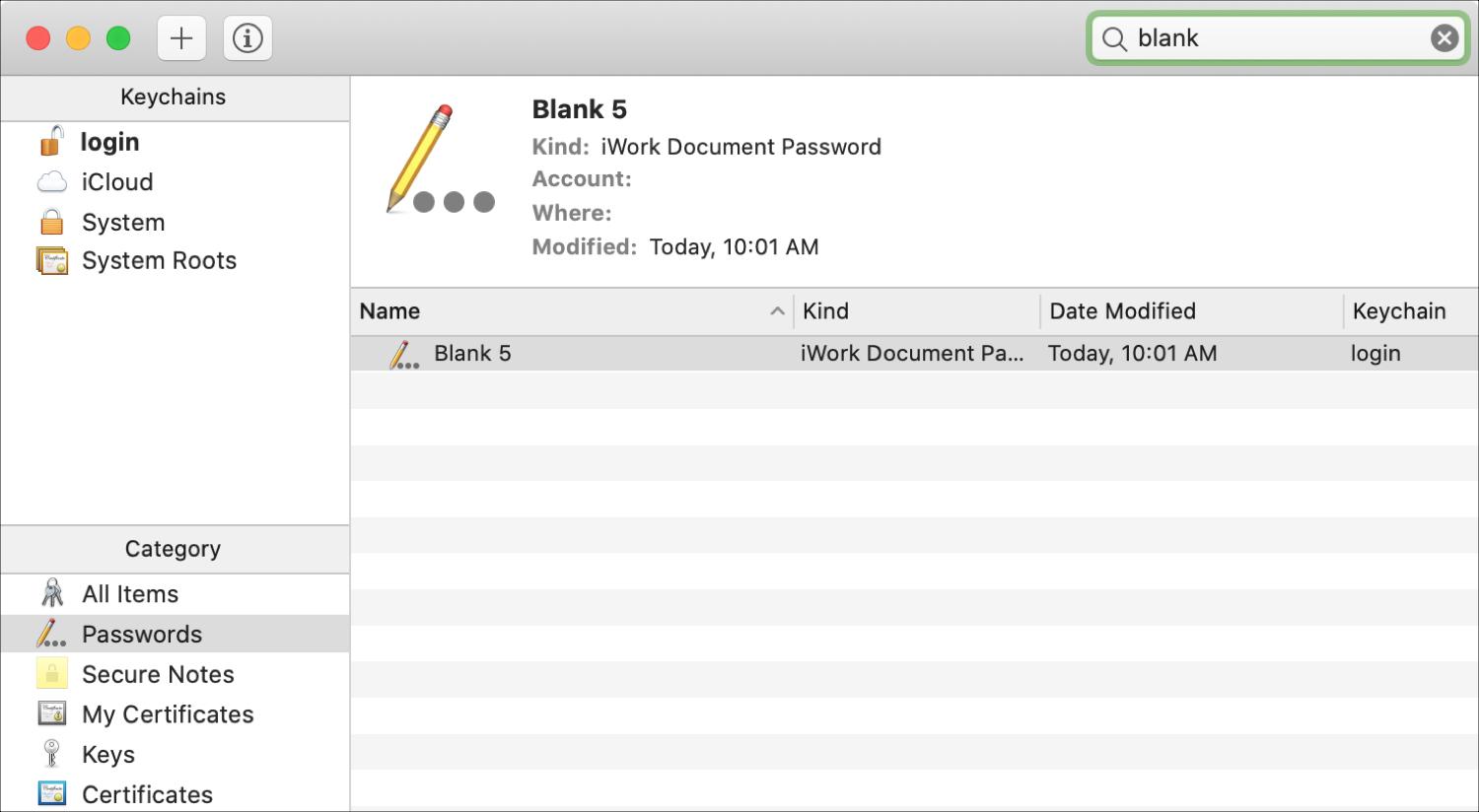The image size is (1479, 812).
Task: Click the magnifying glass search icon
Action: click(x=1114, y=38)
